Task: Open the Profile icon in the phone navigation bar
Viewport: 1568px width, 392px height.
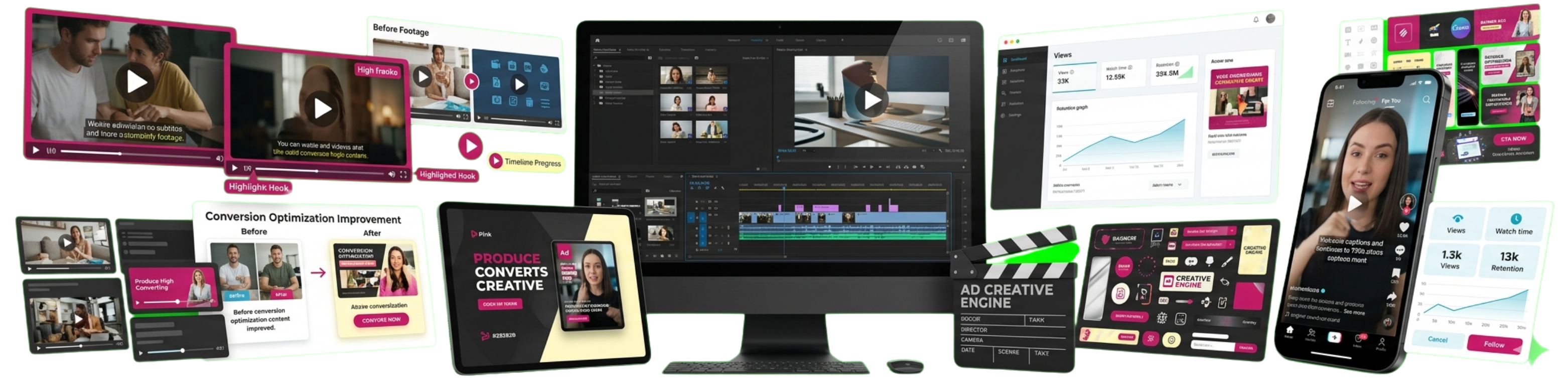Action: pos(1382,342)
